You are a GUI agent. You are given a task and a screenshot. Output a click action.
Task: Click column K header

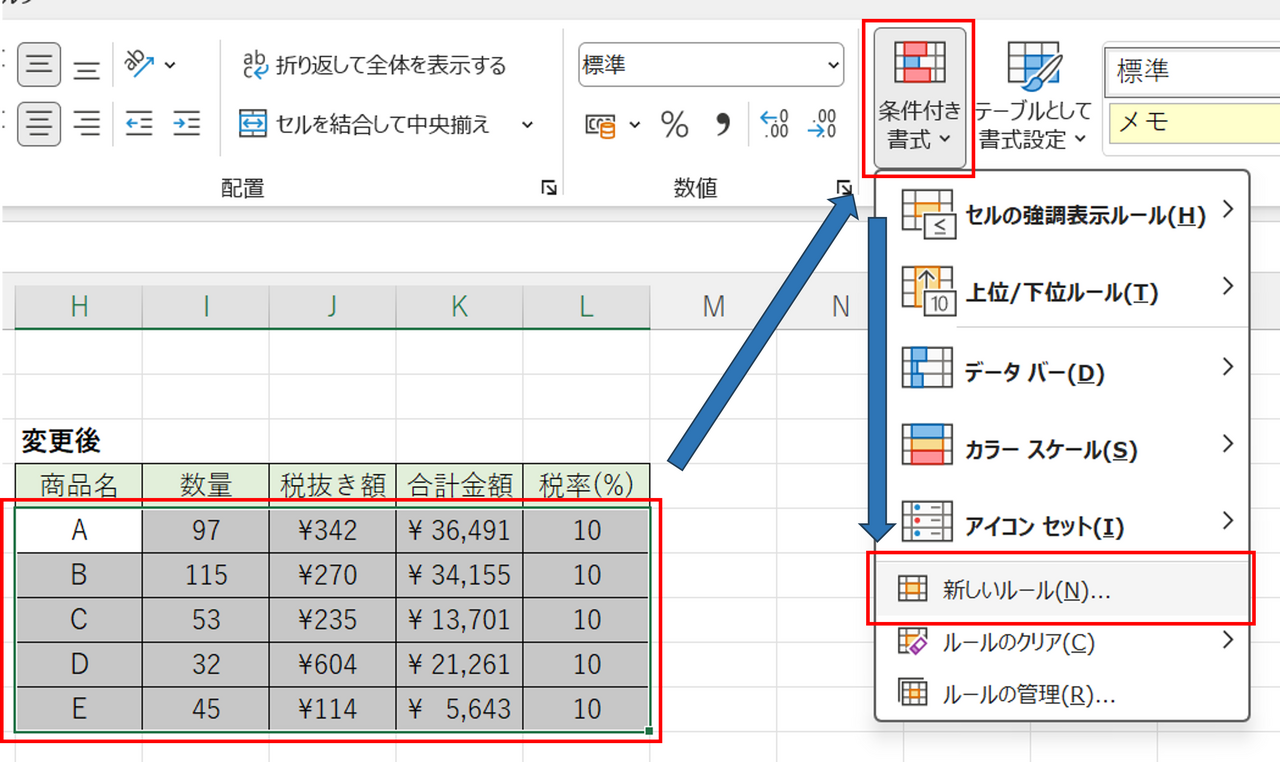click(x=459, y=307)
